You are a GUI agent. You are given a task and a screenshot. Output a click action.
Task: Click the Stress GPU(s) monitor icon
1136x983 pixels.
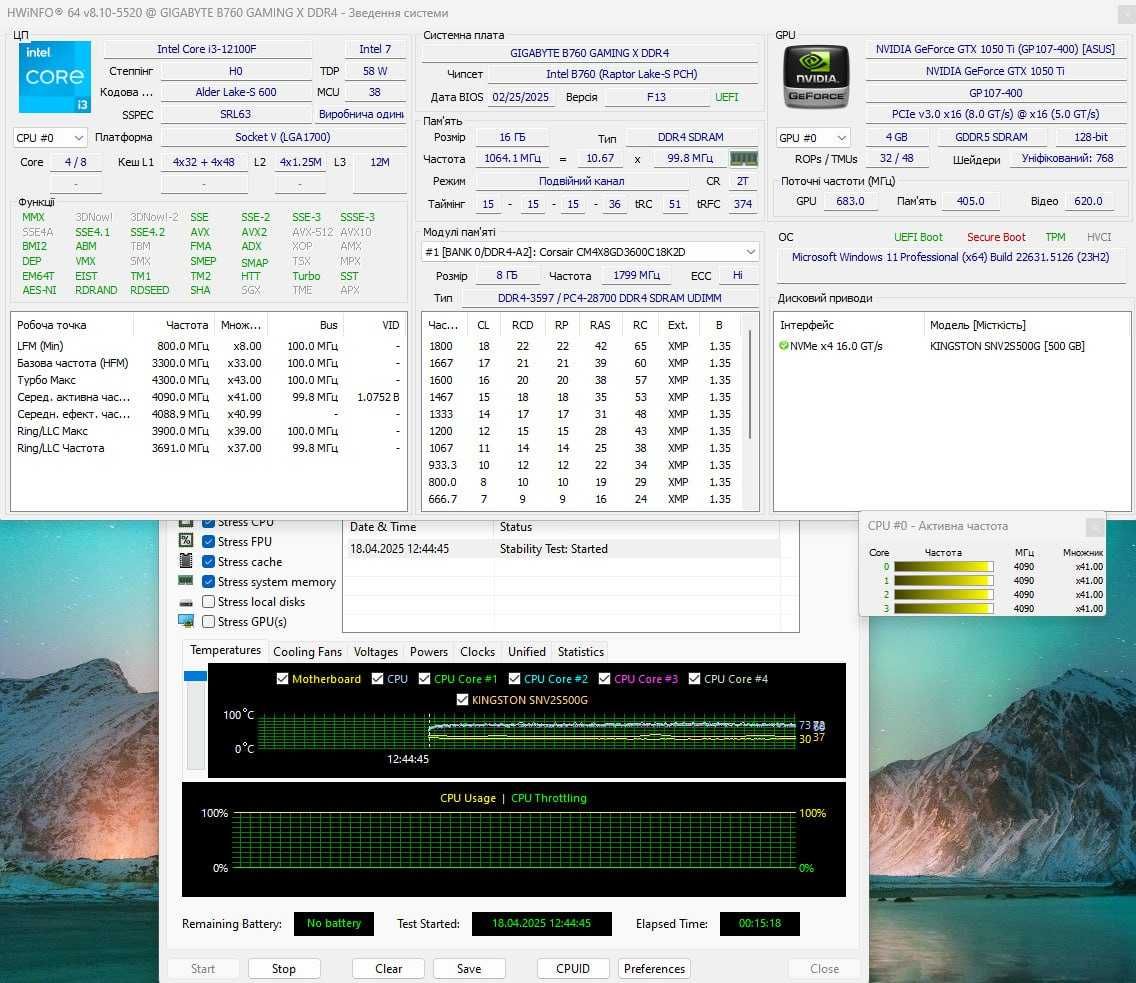[x=185, y=621]
